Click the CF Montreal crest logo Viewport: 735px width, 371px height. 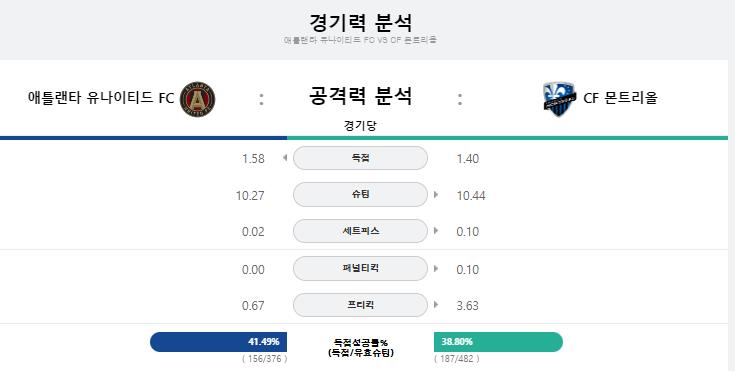point(559,99)
